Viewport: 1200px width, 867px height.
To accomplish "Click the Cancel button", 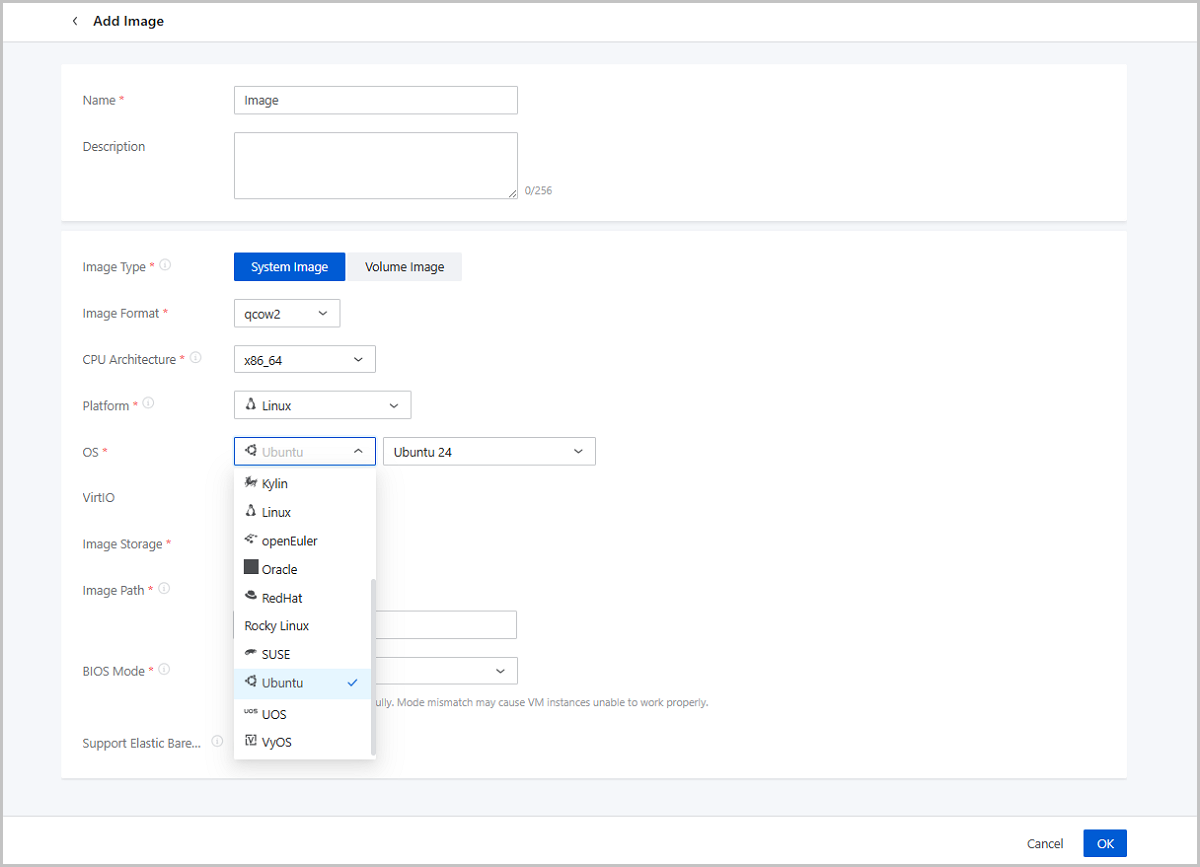I will pyautogui.click(x=1045, y=843).
